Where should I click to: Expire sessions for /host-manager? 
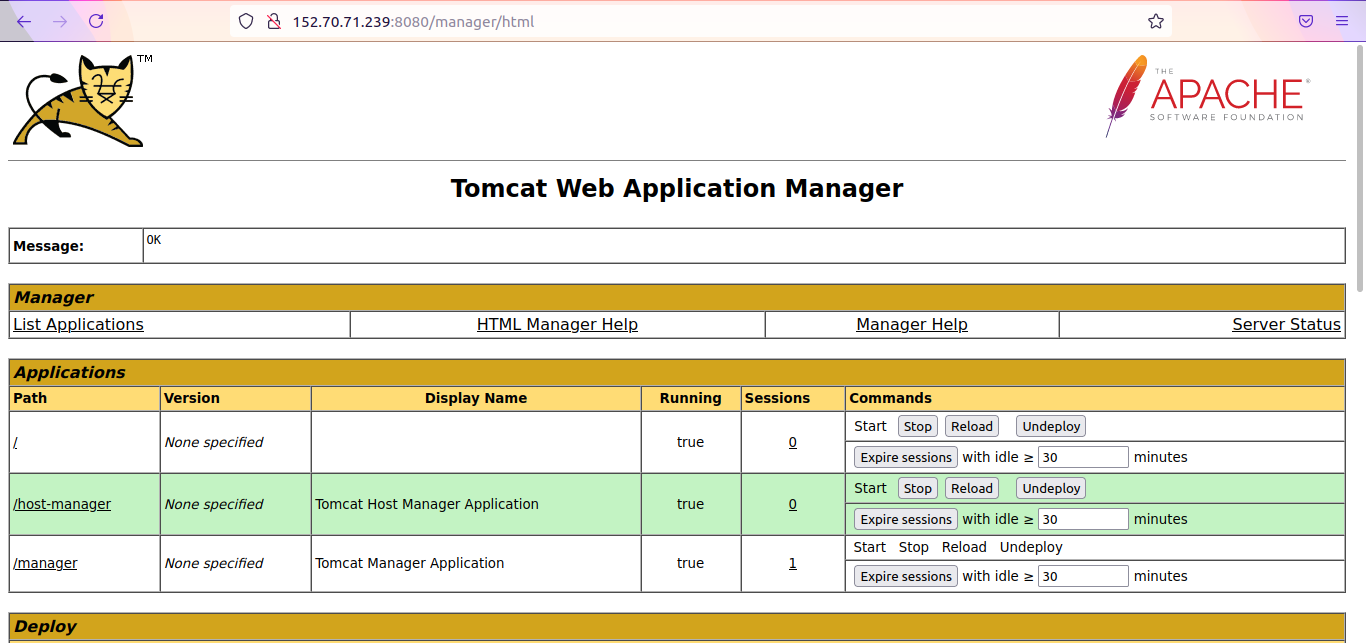pyautogui.click(x=906, y=519)
